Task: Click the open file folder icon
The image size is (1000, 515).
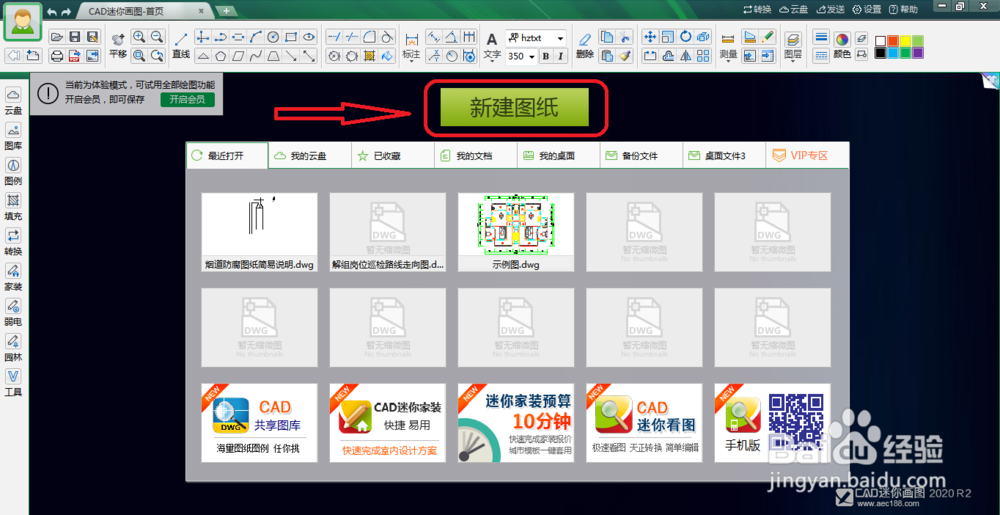Action: [x=57, y=37]
